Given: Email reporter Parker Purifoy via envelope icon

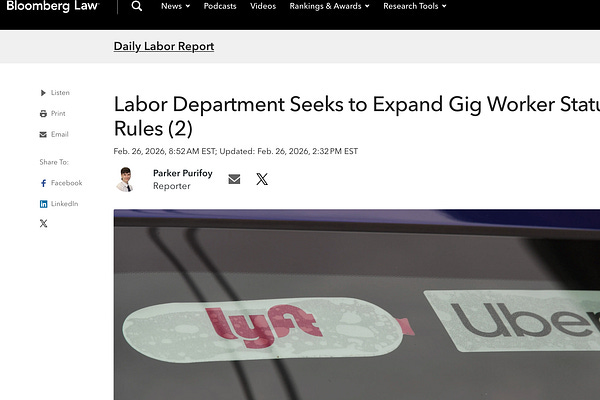Looking at the screenshot, I should pyautogui.click(x=234, y=179).
